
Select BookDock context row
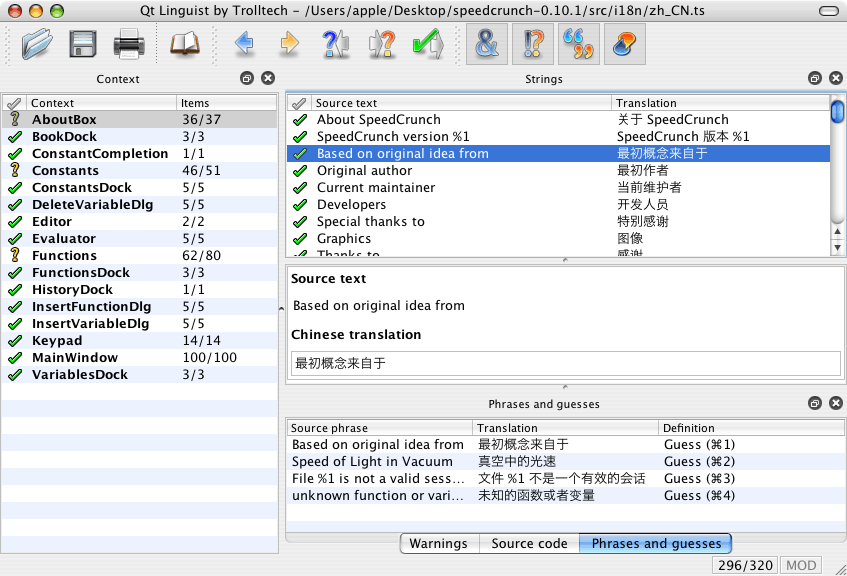(x=139, y=137)
